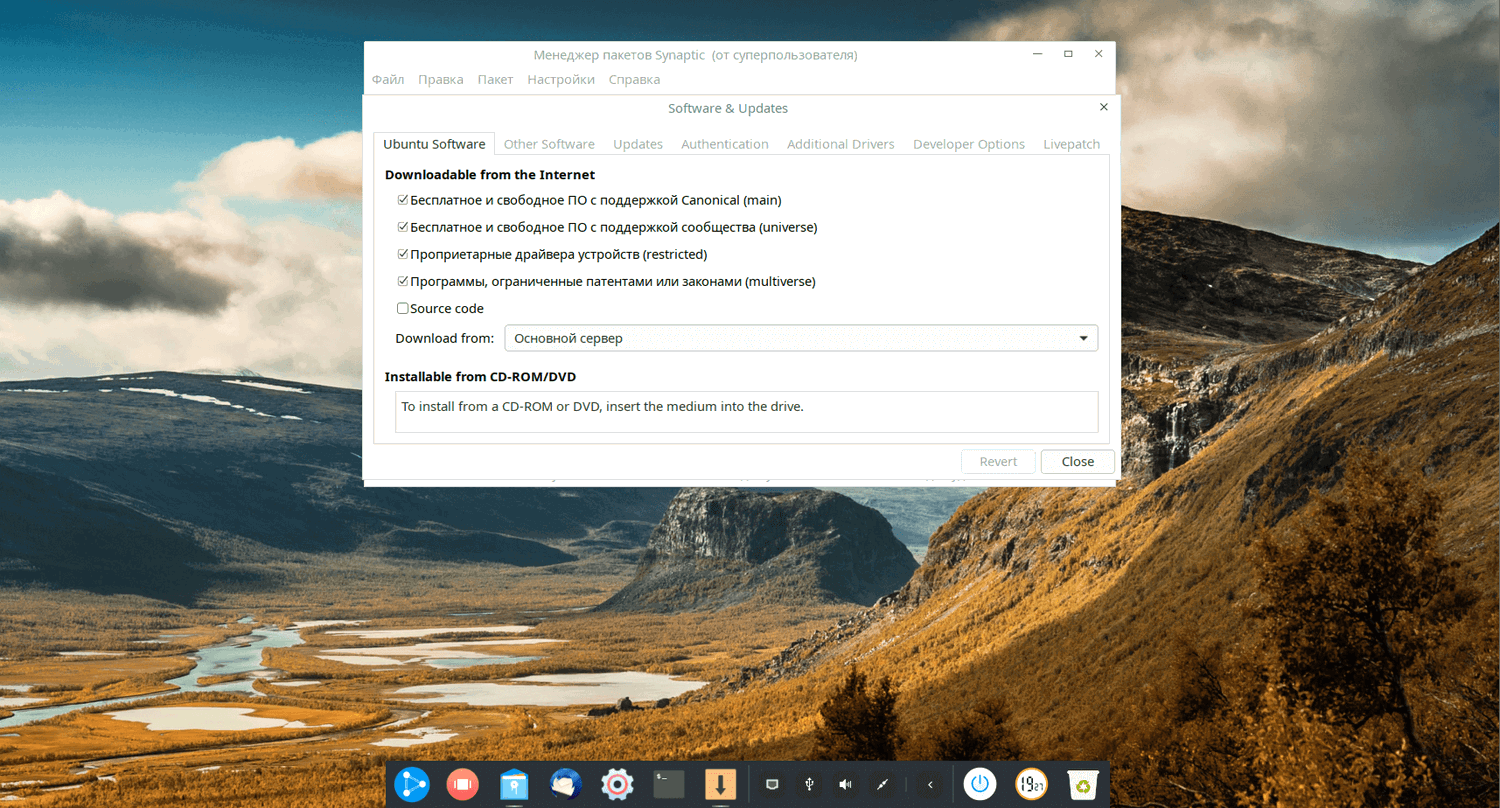Viewport: 1500px width, 808px height.
Task: Switch to the Updates tab
Action: coord(638,144)
